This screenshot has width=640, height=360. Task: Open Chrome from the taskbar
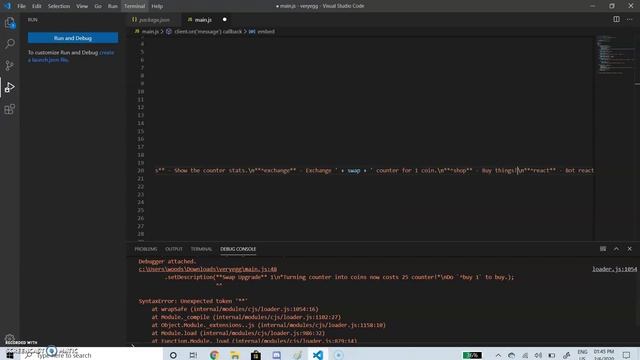(x=214, y=355)
